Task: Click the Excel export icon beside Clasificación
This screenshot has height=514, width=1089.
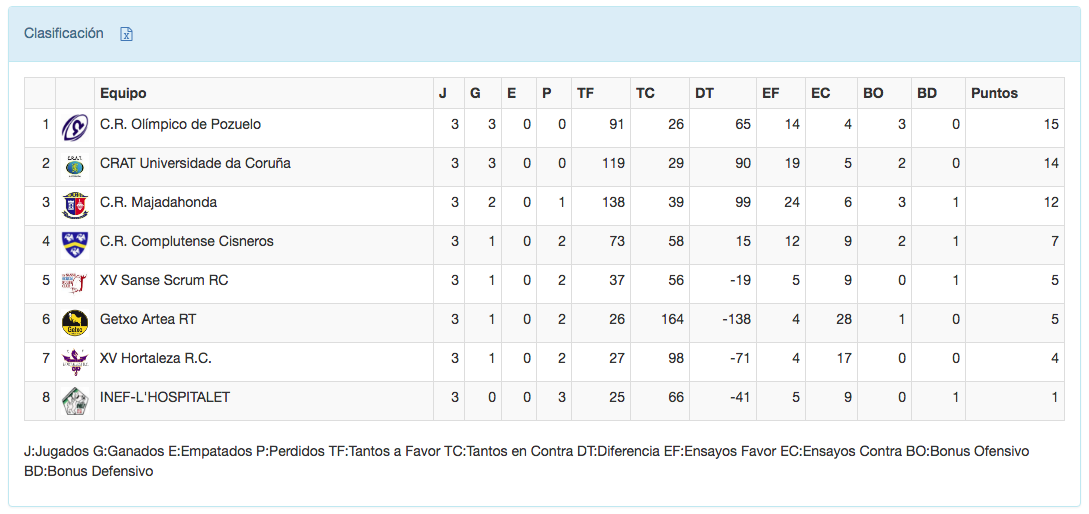Action: pos(127,34)
